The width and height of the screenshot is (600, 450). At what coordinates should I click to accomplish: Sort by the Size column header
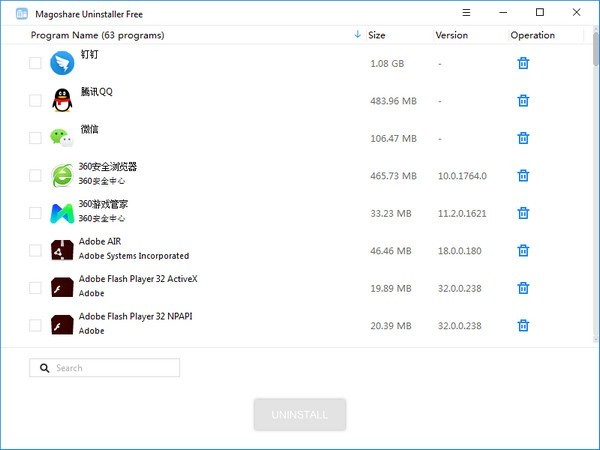click(x=377, y=35)
